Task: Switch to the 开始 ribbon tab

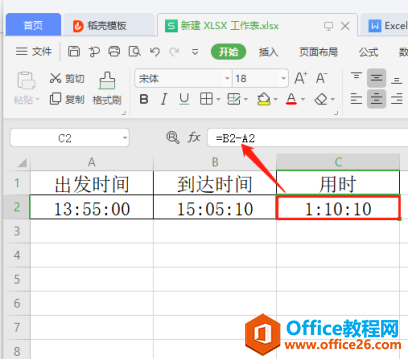Action: pyautogui.click(x=229, y=52)
